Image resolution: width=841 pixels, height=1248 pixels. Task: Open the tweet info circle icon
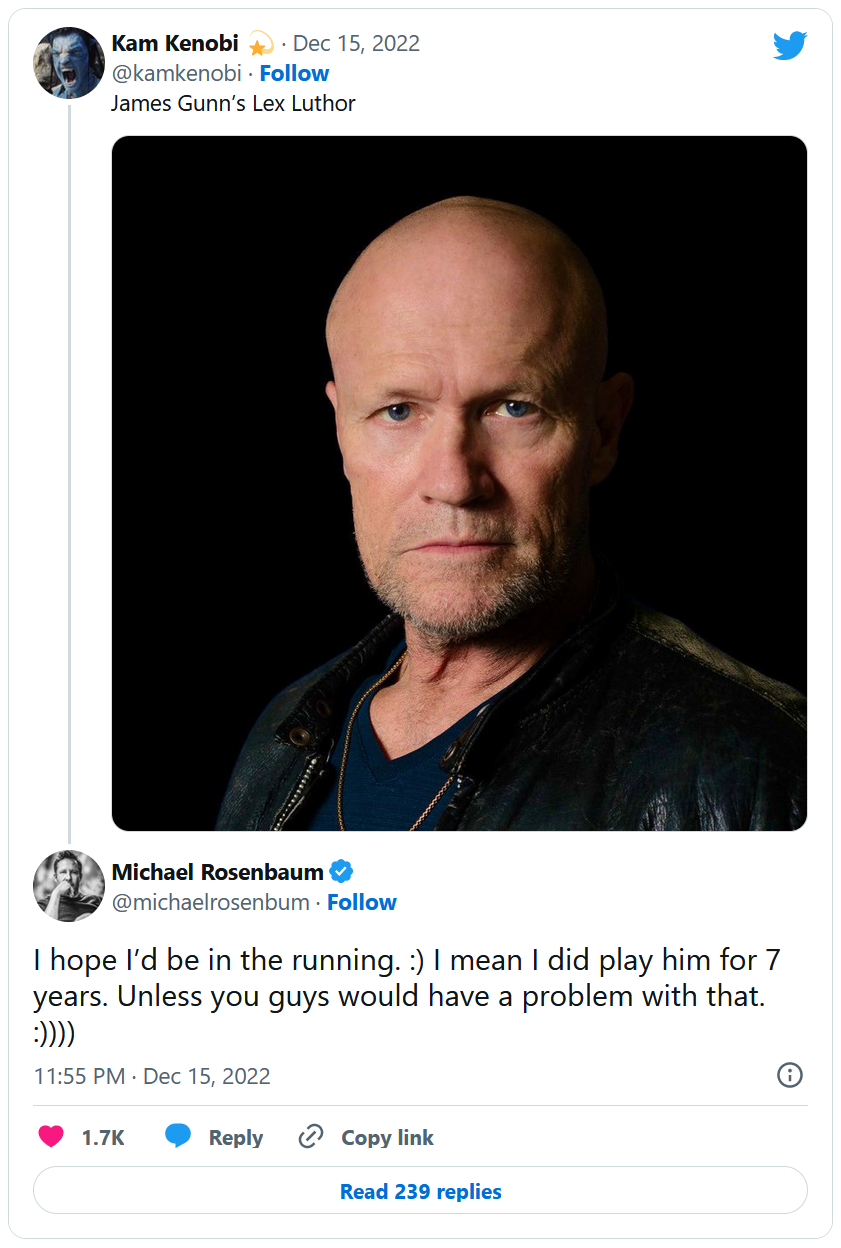(x=789, y=1075)
